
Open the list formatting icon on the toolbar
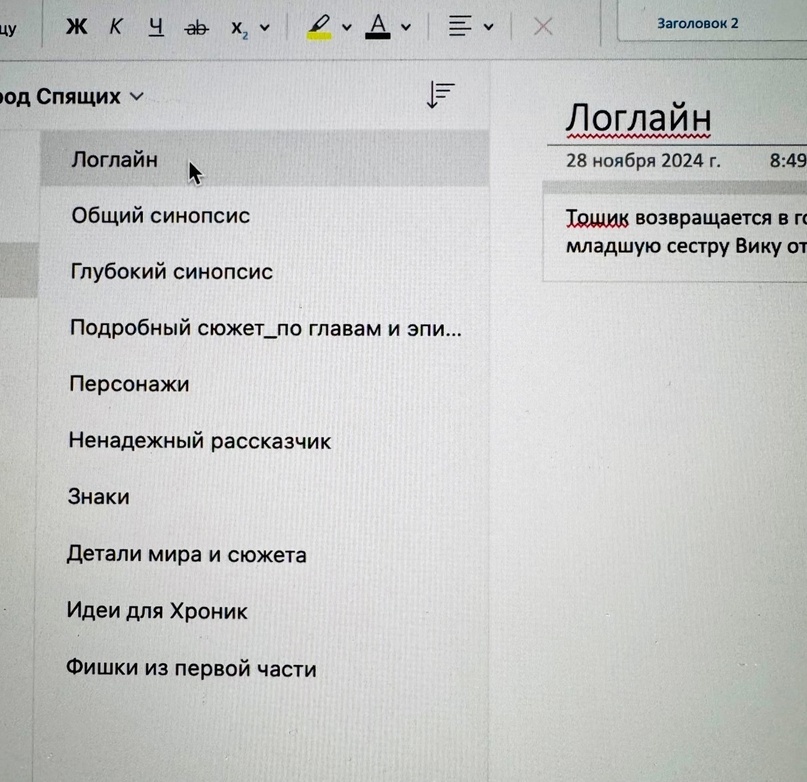[x=461, y=25]
